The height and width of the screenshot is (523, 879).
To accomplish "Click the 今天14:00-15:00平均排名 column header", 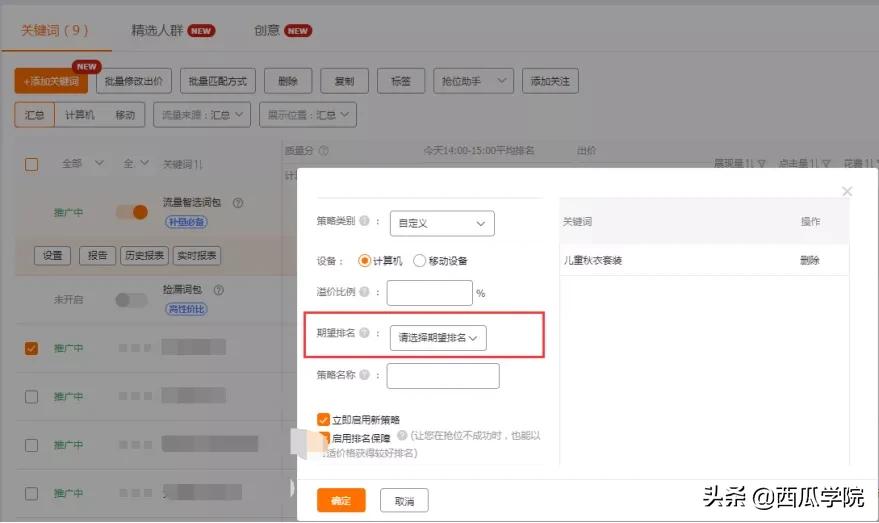I will tap(479, 150).
